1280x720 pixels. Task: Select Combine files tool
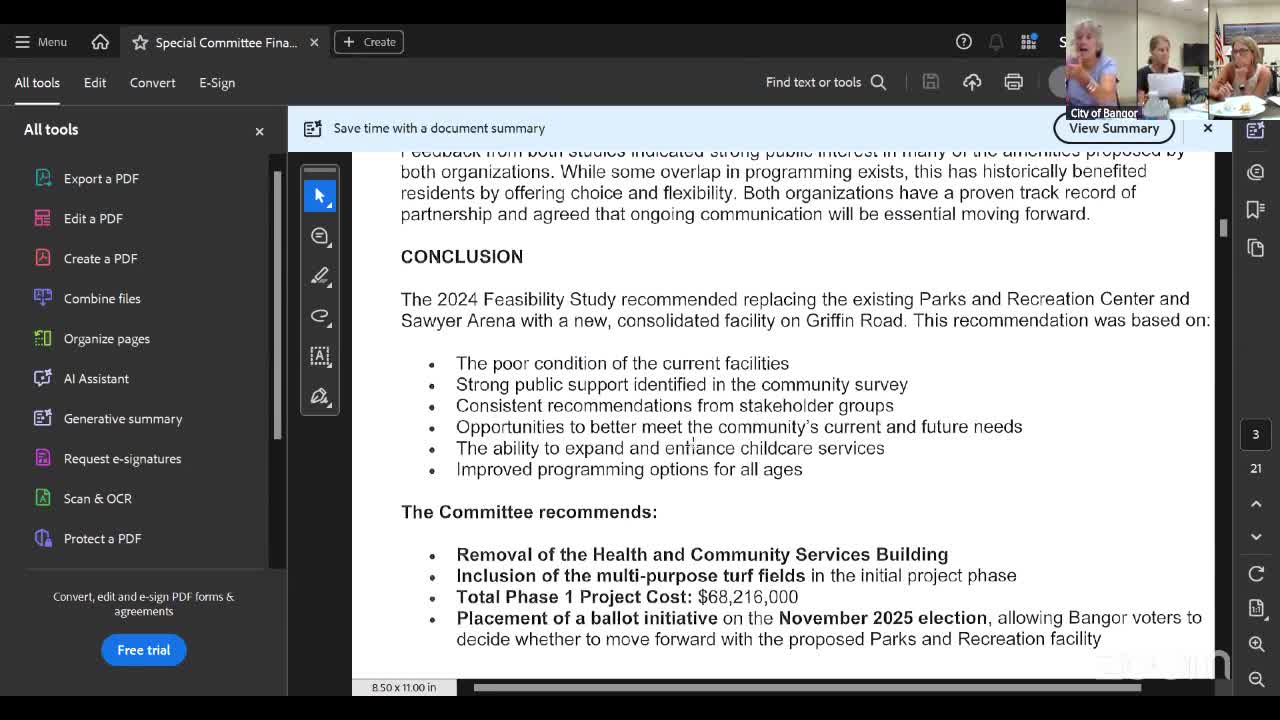click(102, 298)
